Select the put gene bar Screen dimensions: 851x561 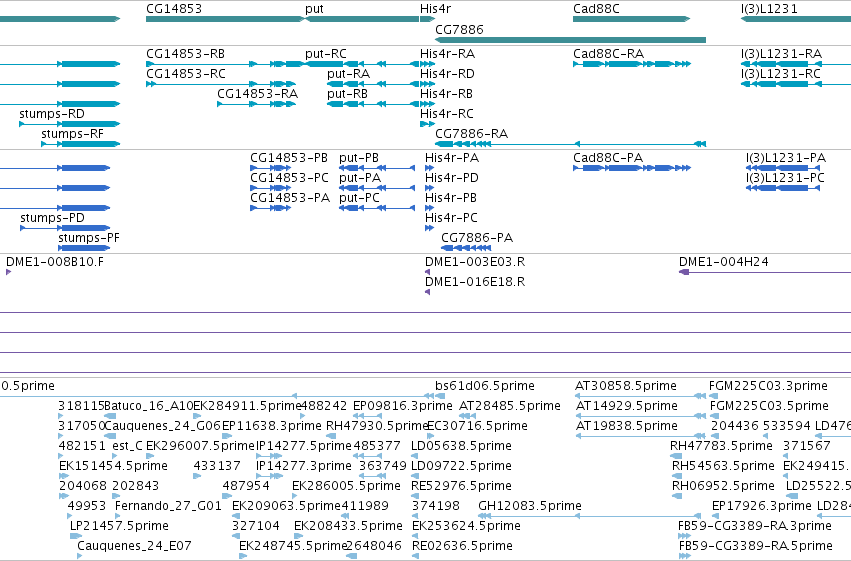362,19
